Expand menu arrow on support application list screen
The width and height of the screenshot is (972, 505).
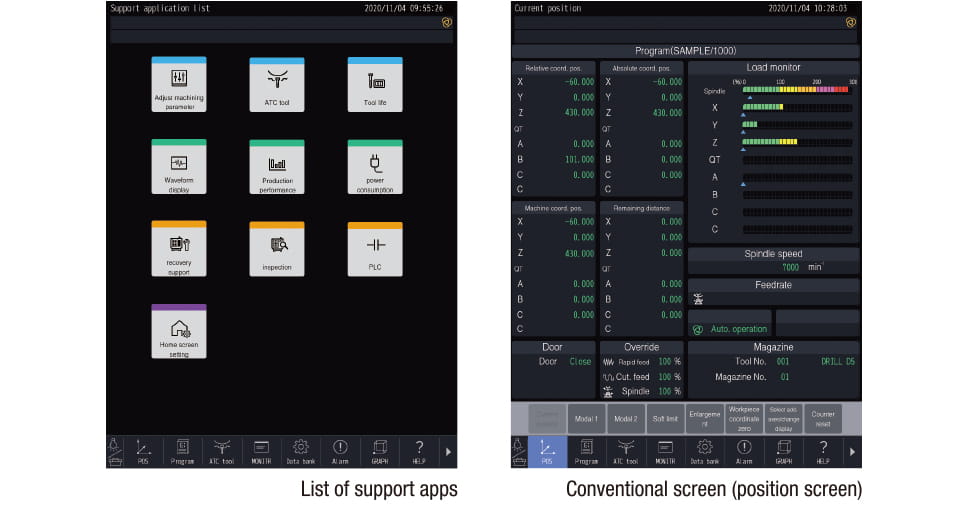tap(448, 452)
